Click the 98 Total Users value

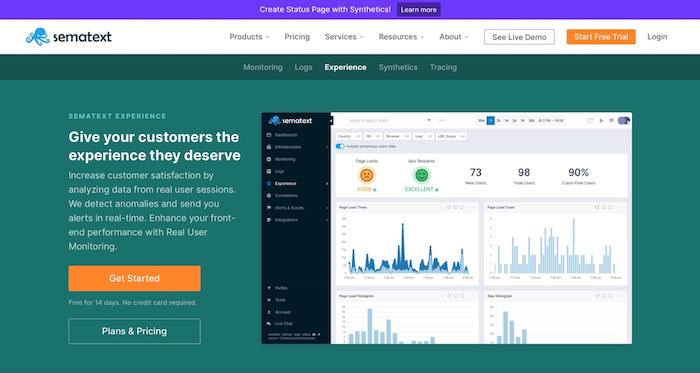(x=524, y=172)
